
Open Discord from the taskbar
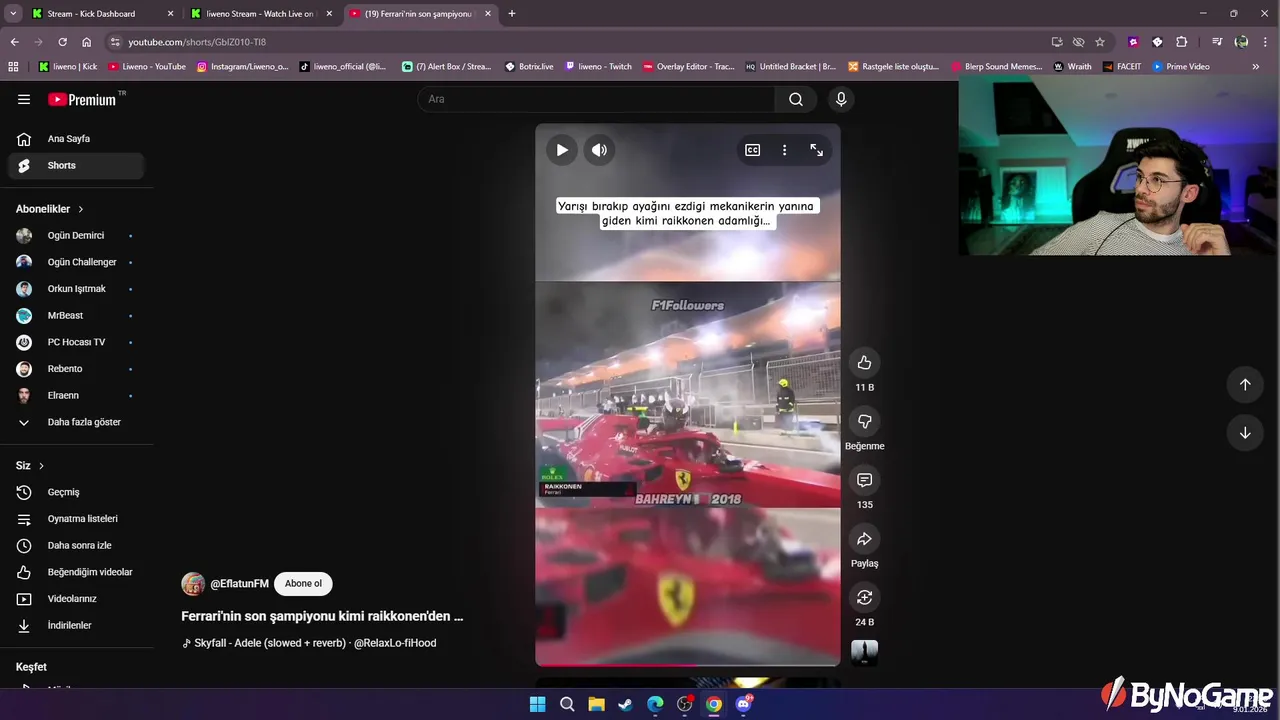744,704
